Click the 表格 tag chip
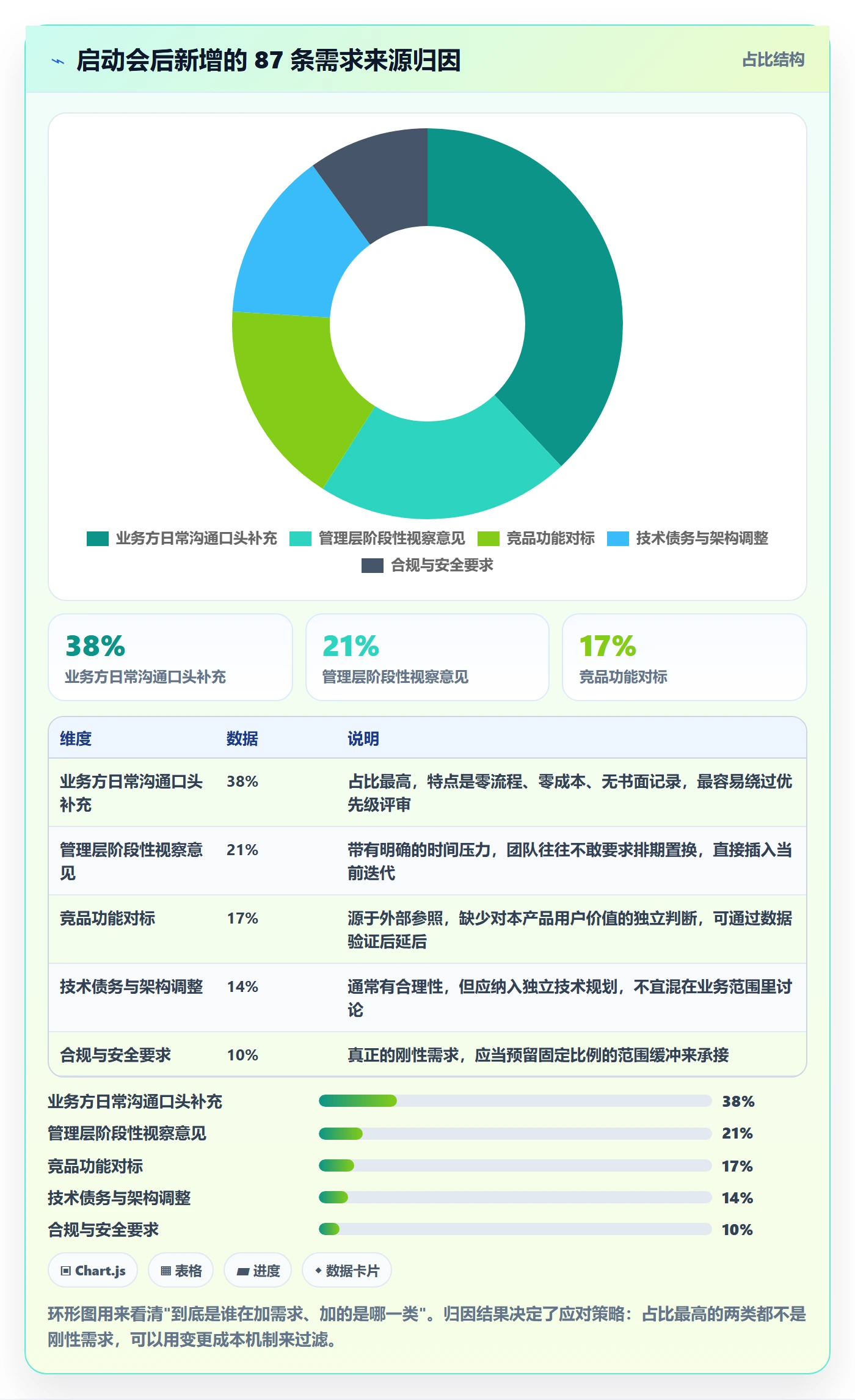 click(181, 1271)
